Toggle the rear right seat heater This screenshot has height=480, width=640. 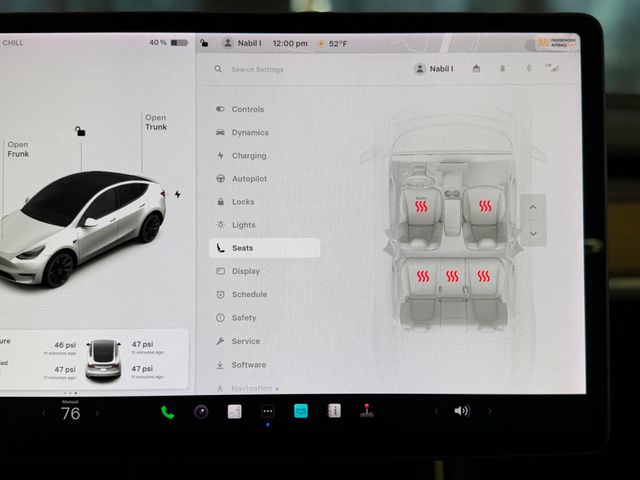[x=484, y=277]
